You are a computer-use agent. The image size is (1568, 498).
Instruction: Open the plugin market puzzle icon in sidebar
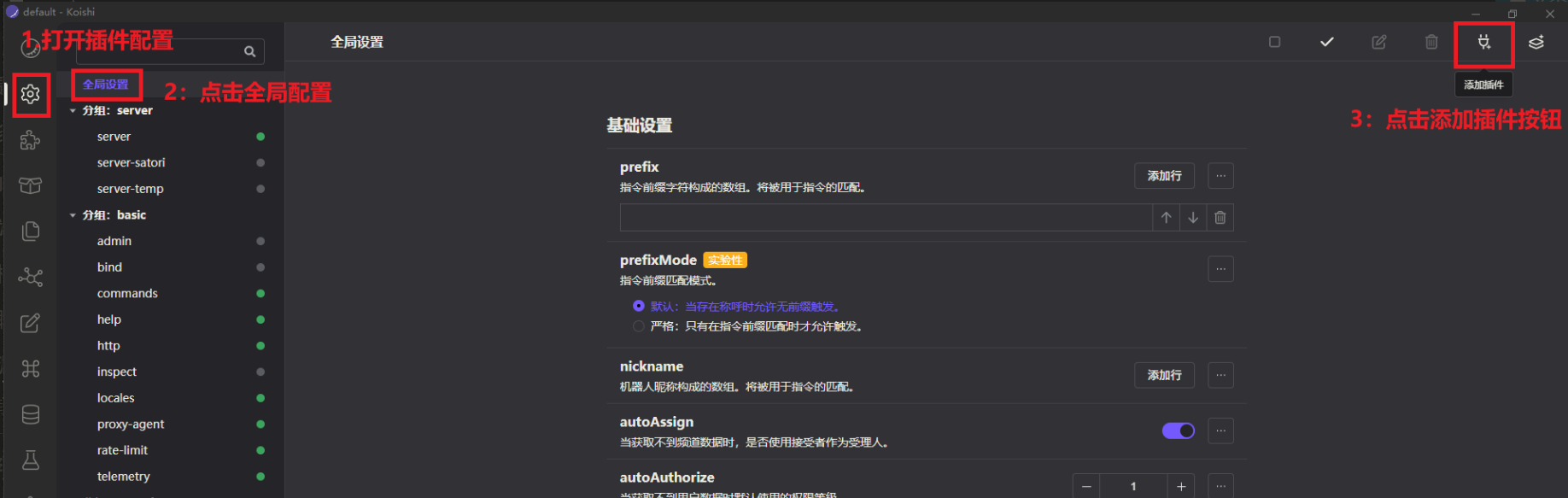point(31,140)
